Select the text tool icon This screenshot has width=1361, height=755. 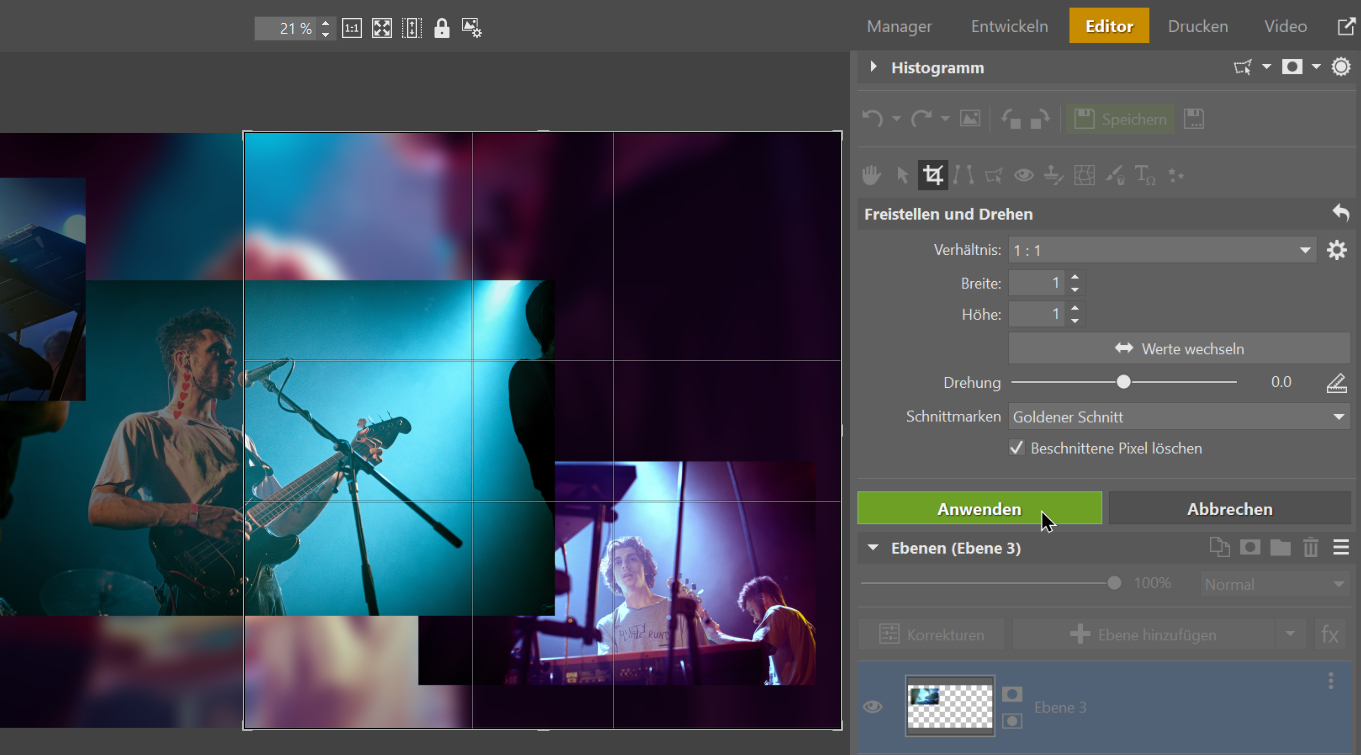1145,176
